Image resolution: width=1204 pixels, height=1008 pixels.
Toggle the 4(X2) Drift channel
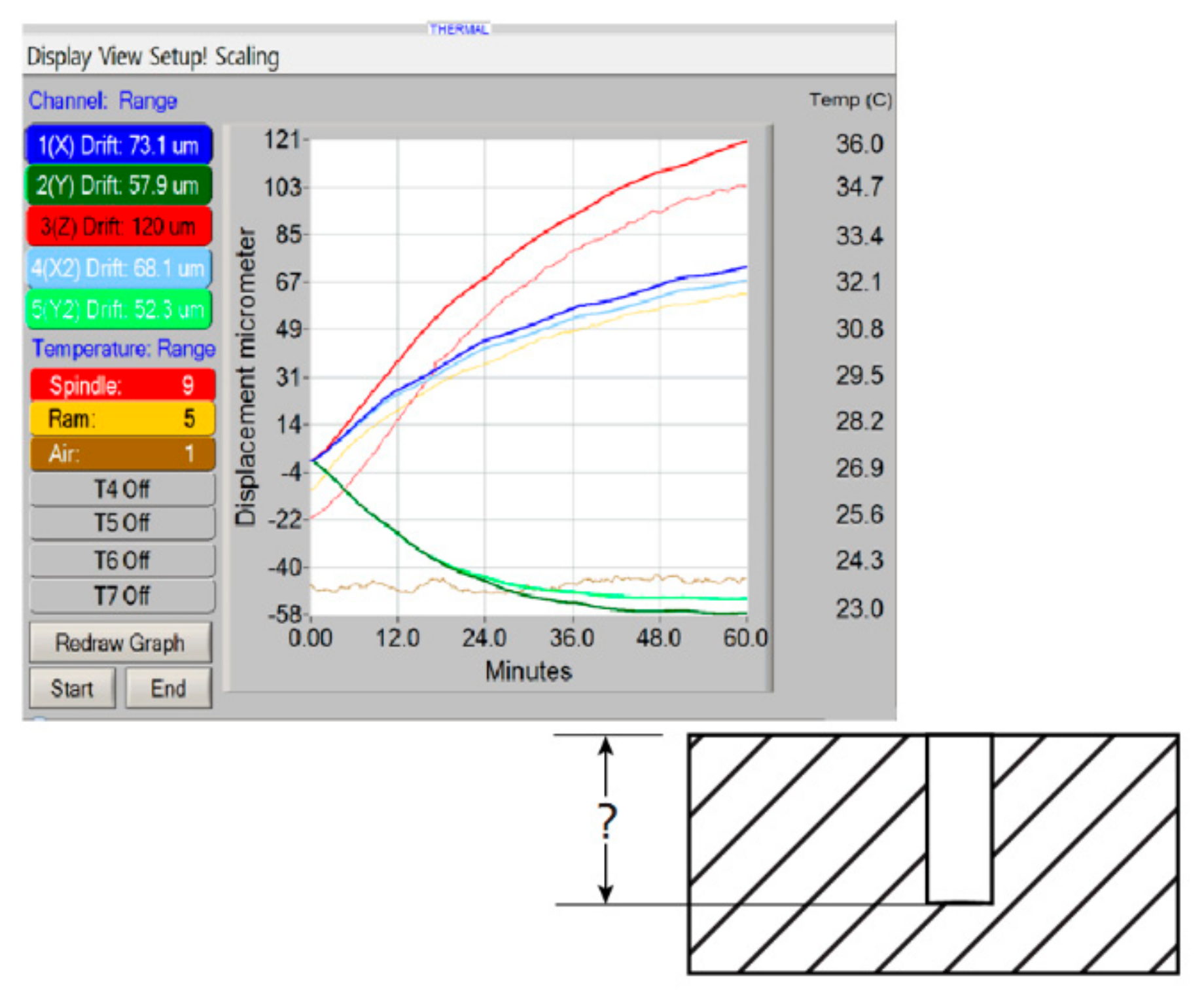(x=119, y=268)
